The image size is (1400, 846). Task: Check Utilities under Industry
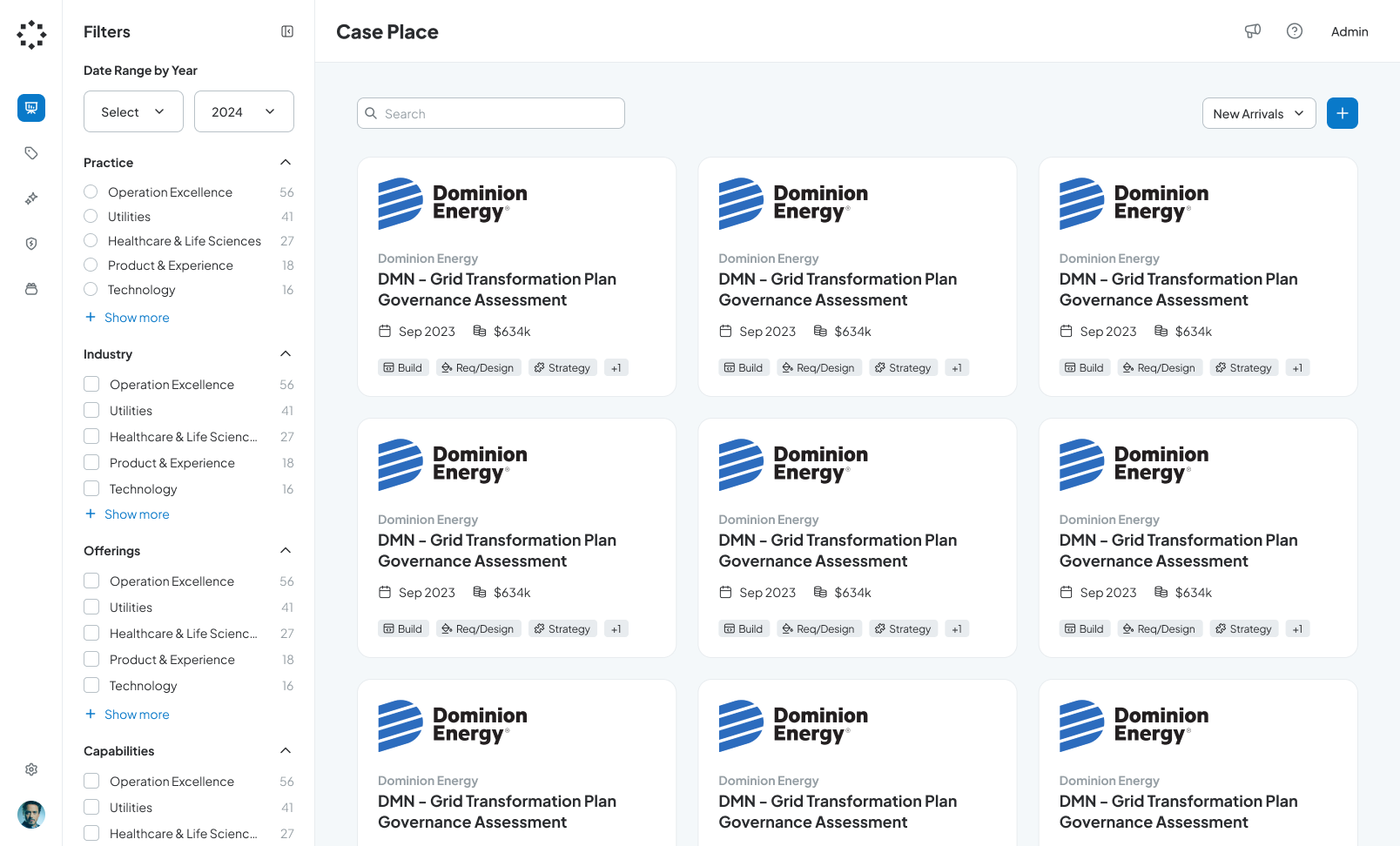(x=91, y=410)
